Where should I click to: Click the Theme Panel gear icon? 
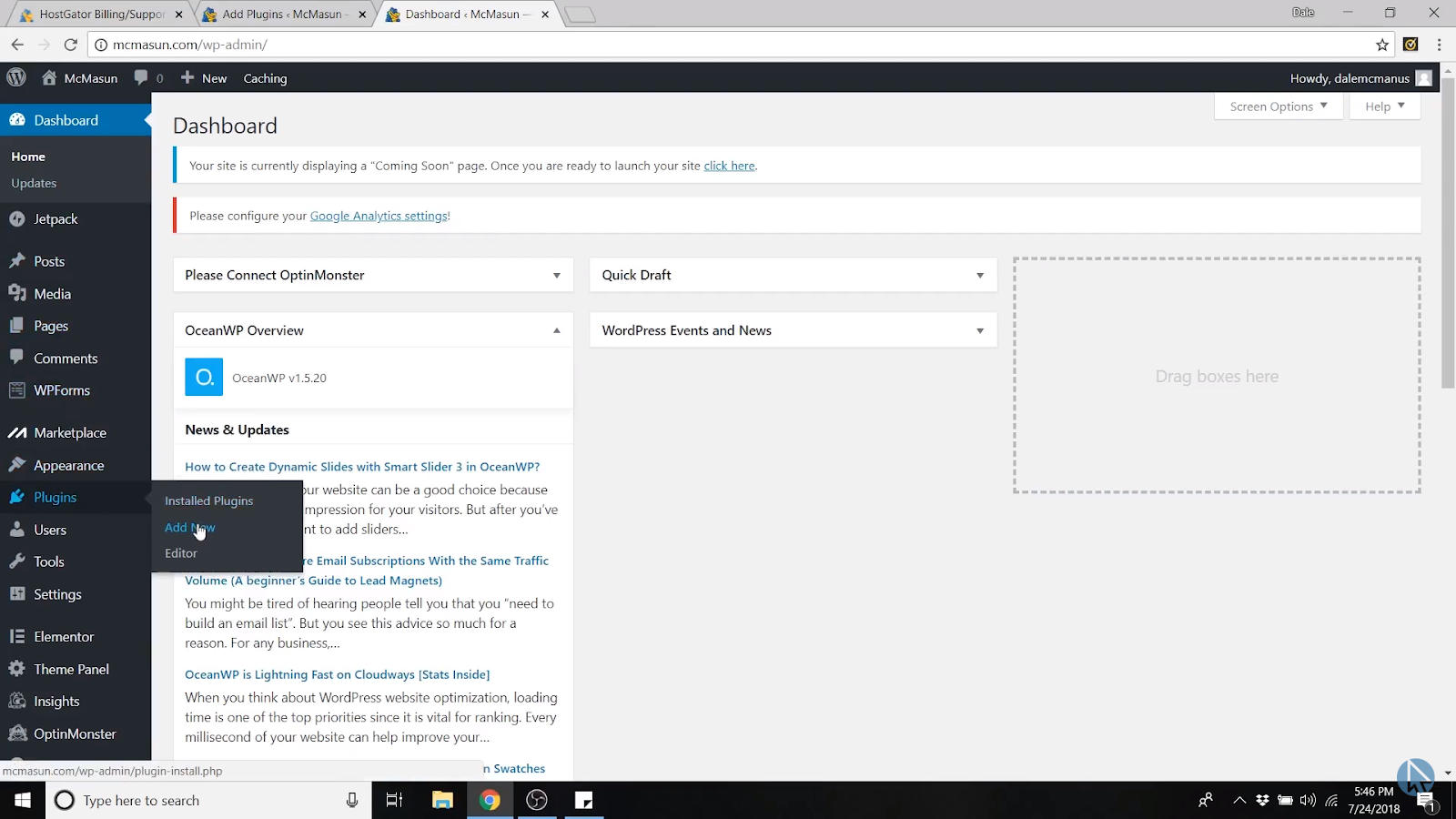pyautogui.click(x=17, y=669)
